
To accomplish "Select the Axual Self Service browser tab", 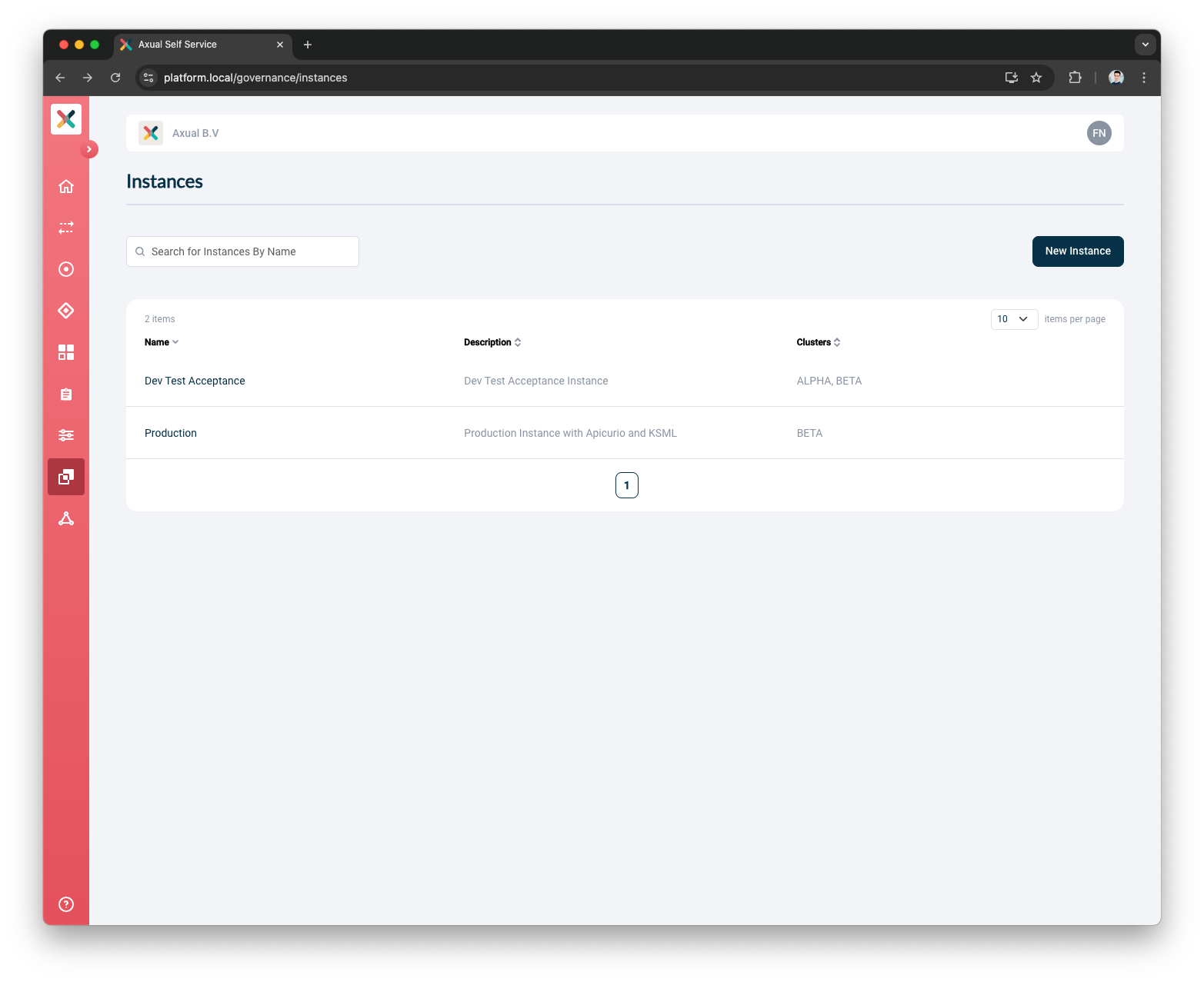I will point(203,45).
